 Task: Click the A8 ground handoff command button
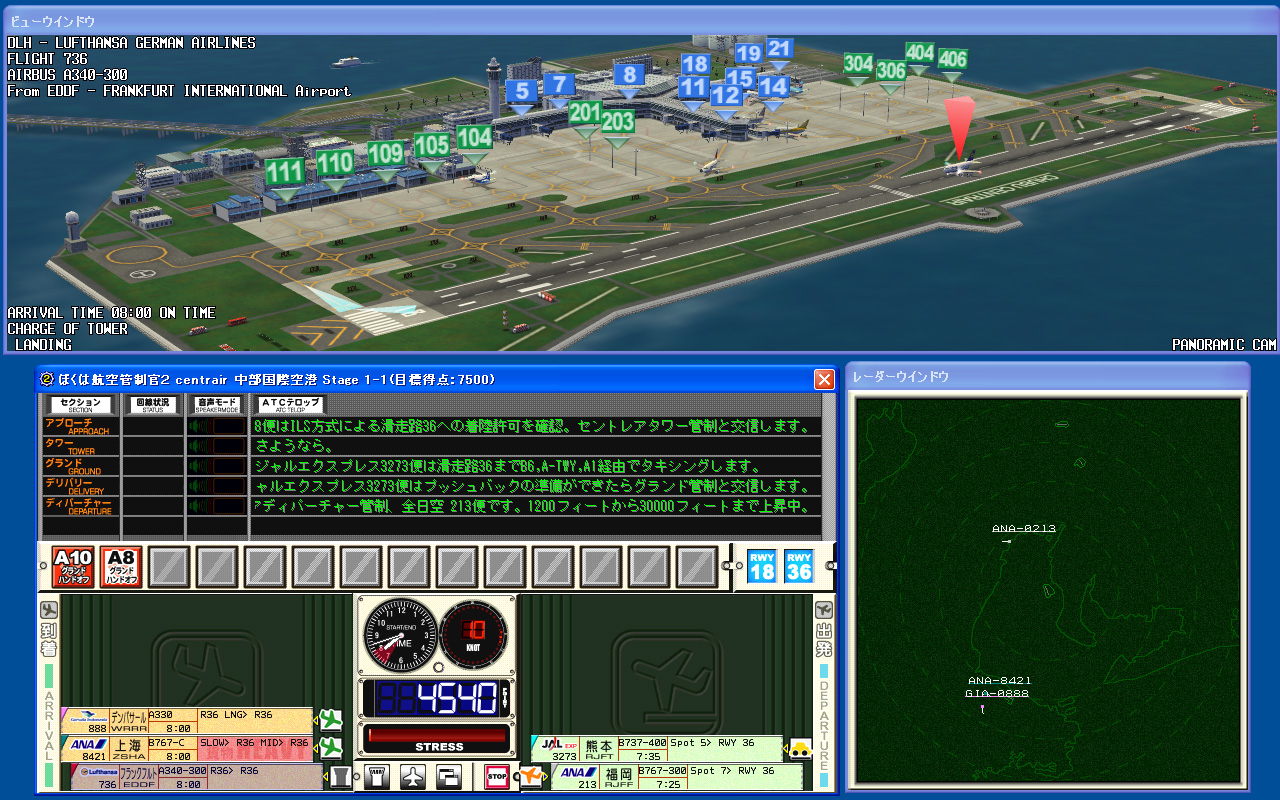(121, 567)
